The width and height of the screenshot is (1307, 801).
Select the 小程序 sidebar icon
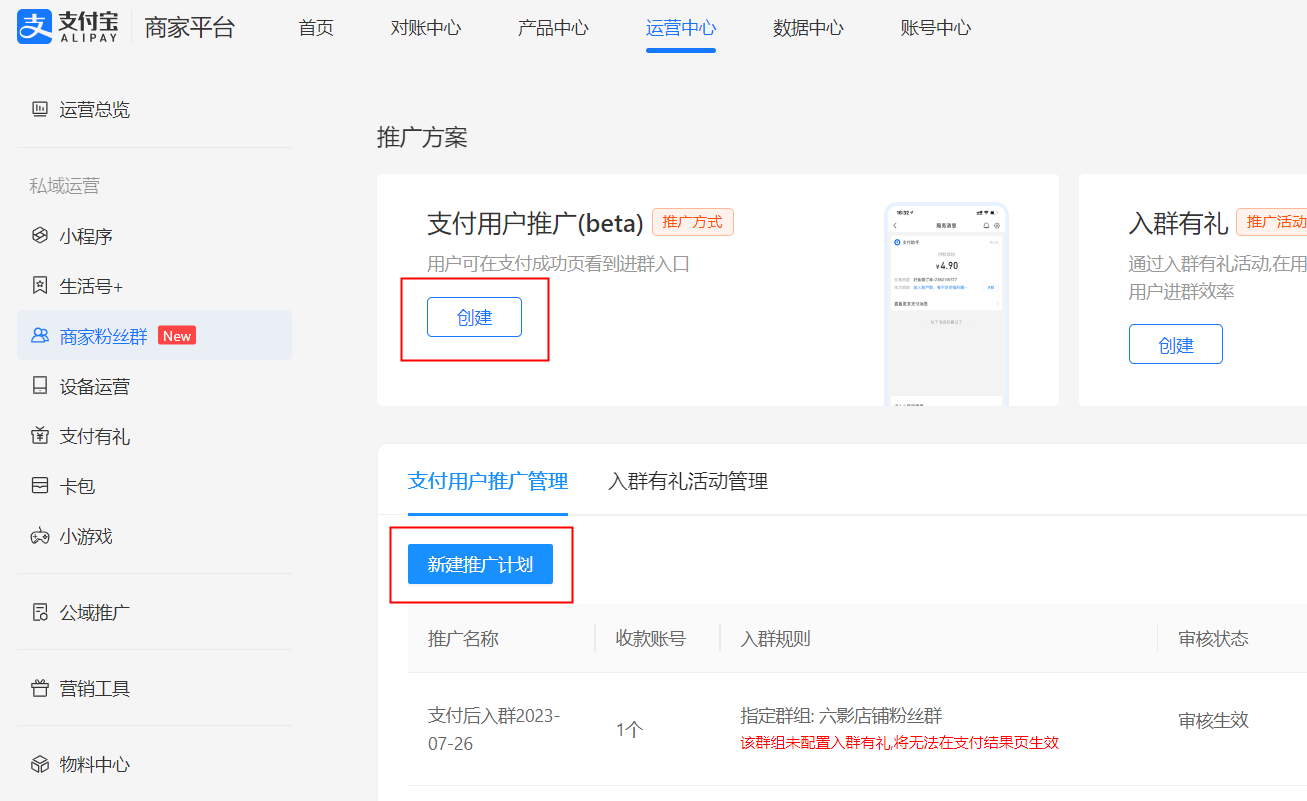pyautogui.click(x=40, y=237)
